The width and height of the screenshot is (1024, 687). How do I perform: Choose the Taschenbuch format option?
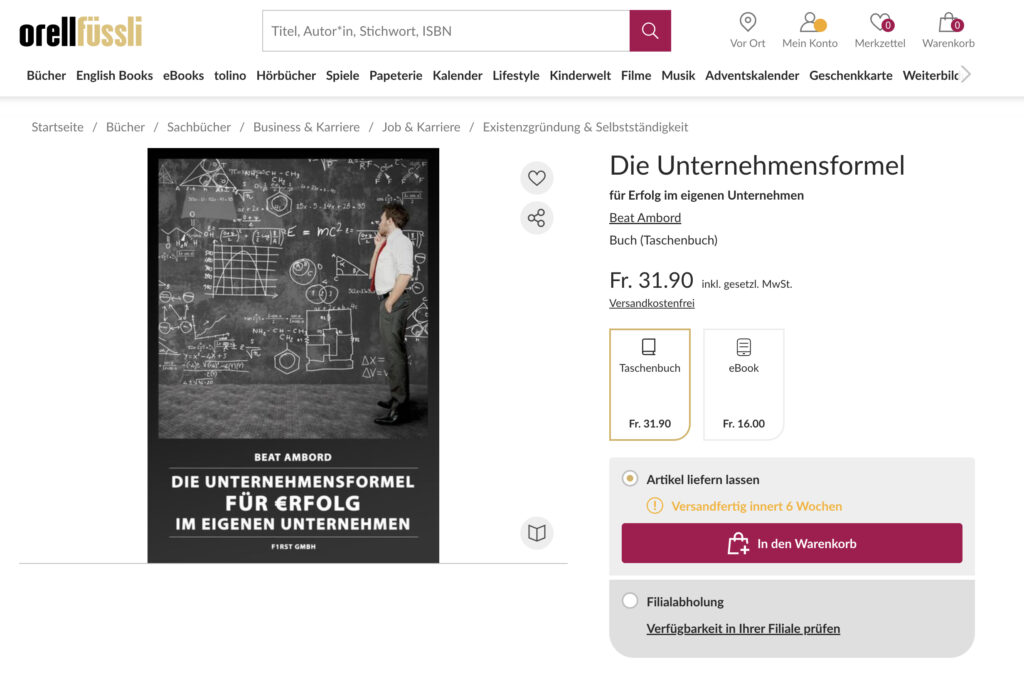click(x=650, y=384)
